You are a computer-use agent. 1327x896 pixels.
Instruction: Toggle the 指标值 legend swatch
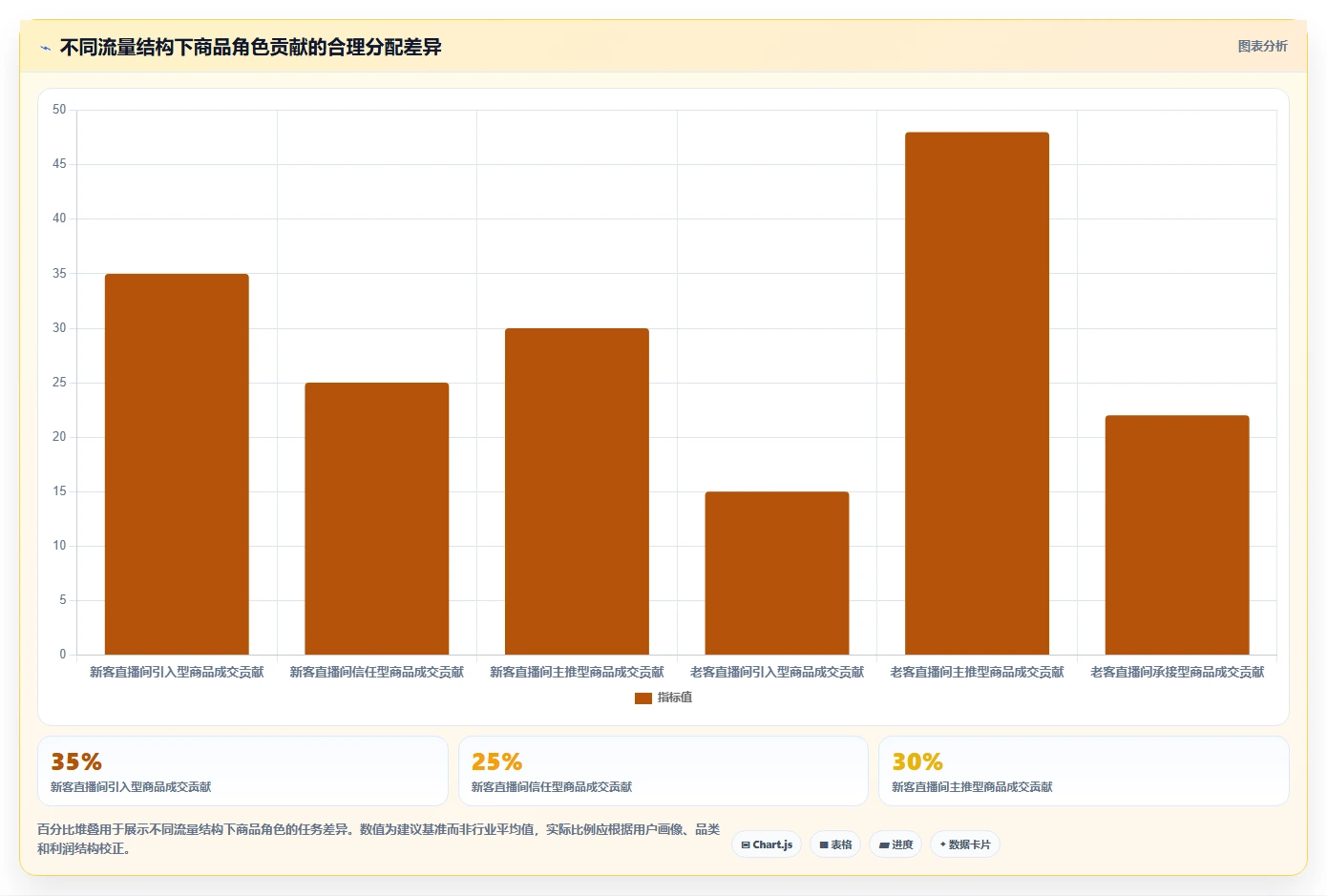tap(643, 698)
